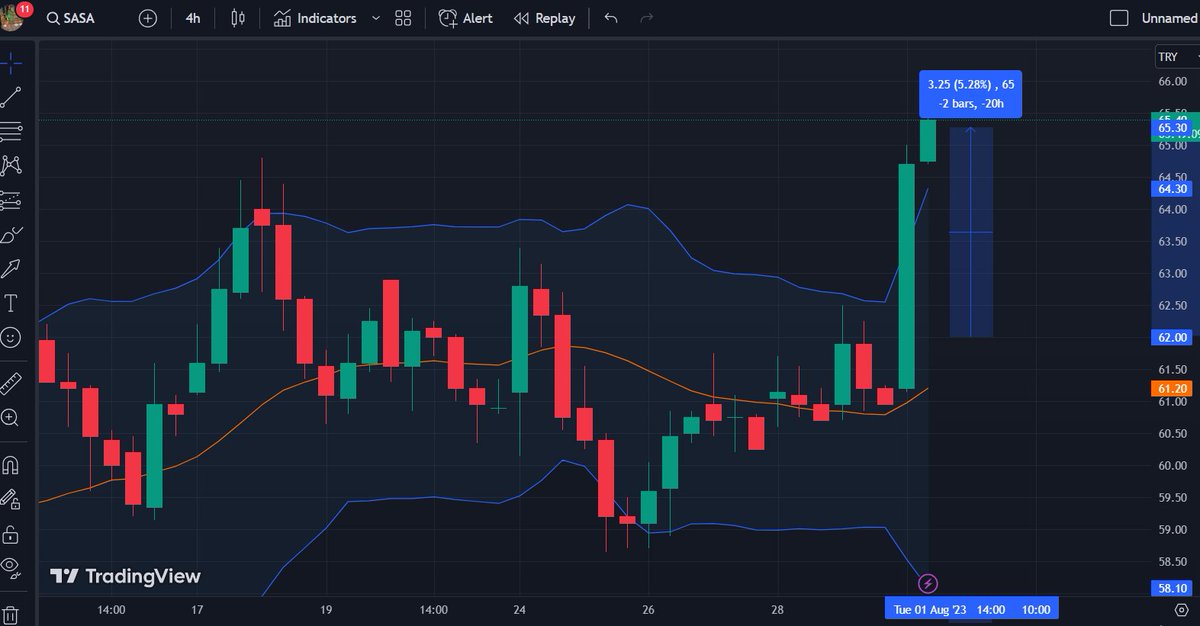The image size is (1200, 626).
Task: Click the 28 date on time axis
Action: coord(777,609)
